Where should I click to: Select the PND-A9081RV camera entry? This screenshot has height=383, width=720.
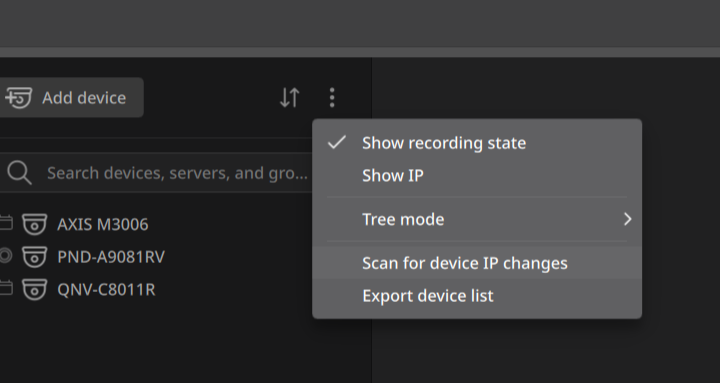(x=111, y=257)
